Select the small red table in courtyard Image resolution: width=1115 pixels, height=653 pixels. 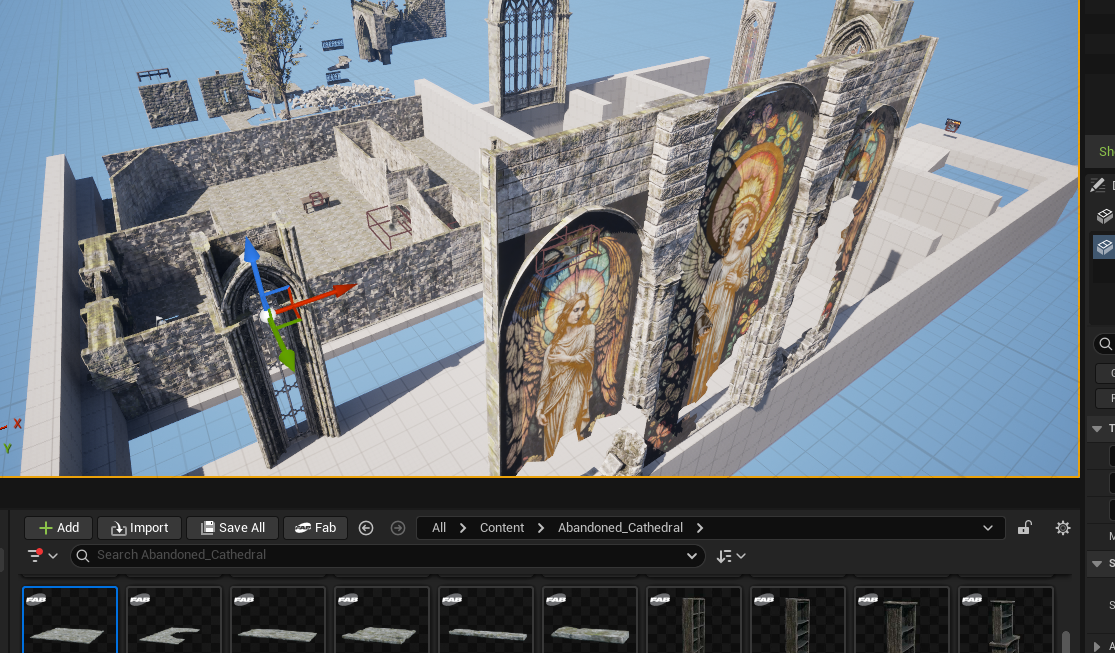point(315,201)
